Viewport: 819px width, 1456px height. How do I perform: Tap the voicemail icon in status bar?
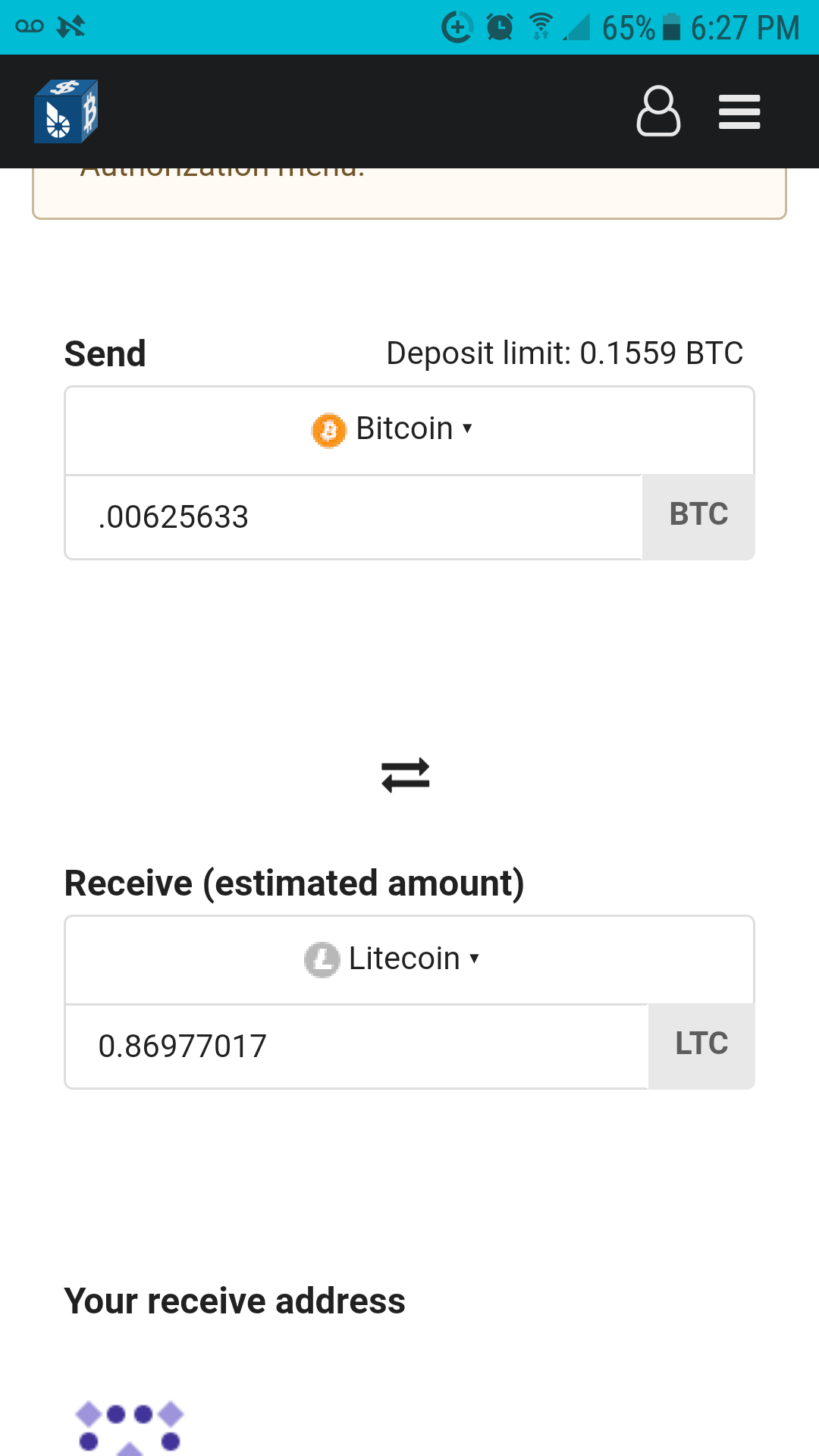[30, 27]
